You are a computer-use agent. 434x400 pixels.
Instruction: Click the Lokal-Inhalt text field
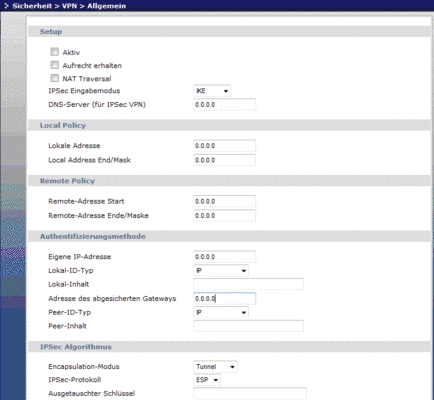(248, 284)
